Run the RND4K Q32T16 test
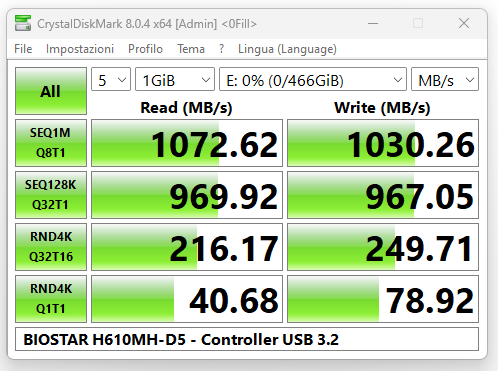Screen dimensions: 498x371 pyautogui.click(x=51, y=247)
